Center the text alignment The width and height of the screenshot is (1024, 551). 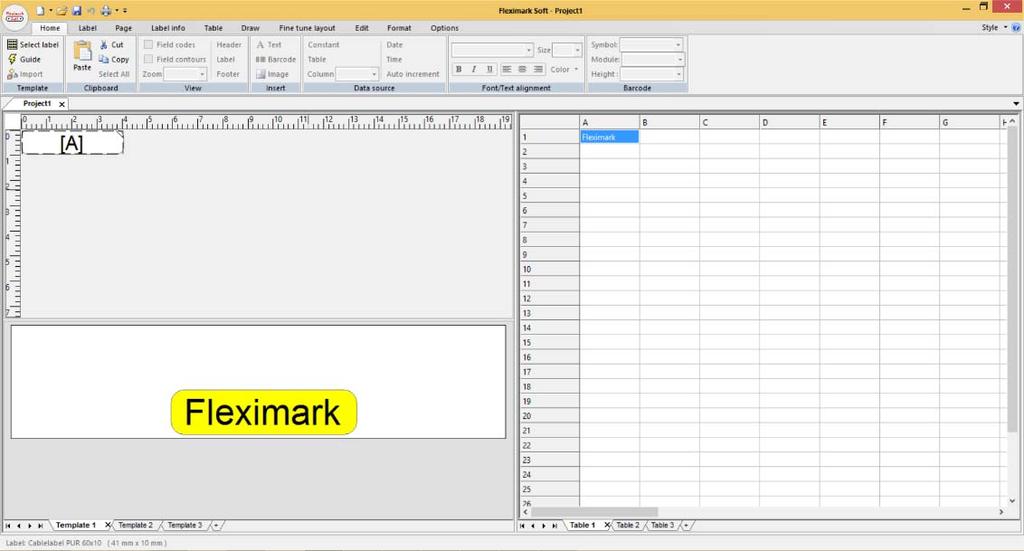[522, 69]
